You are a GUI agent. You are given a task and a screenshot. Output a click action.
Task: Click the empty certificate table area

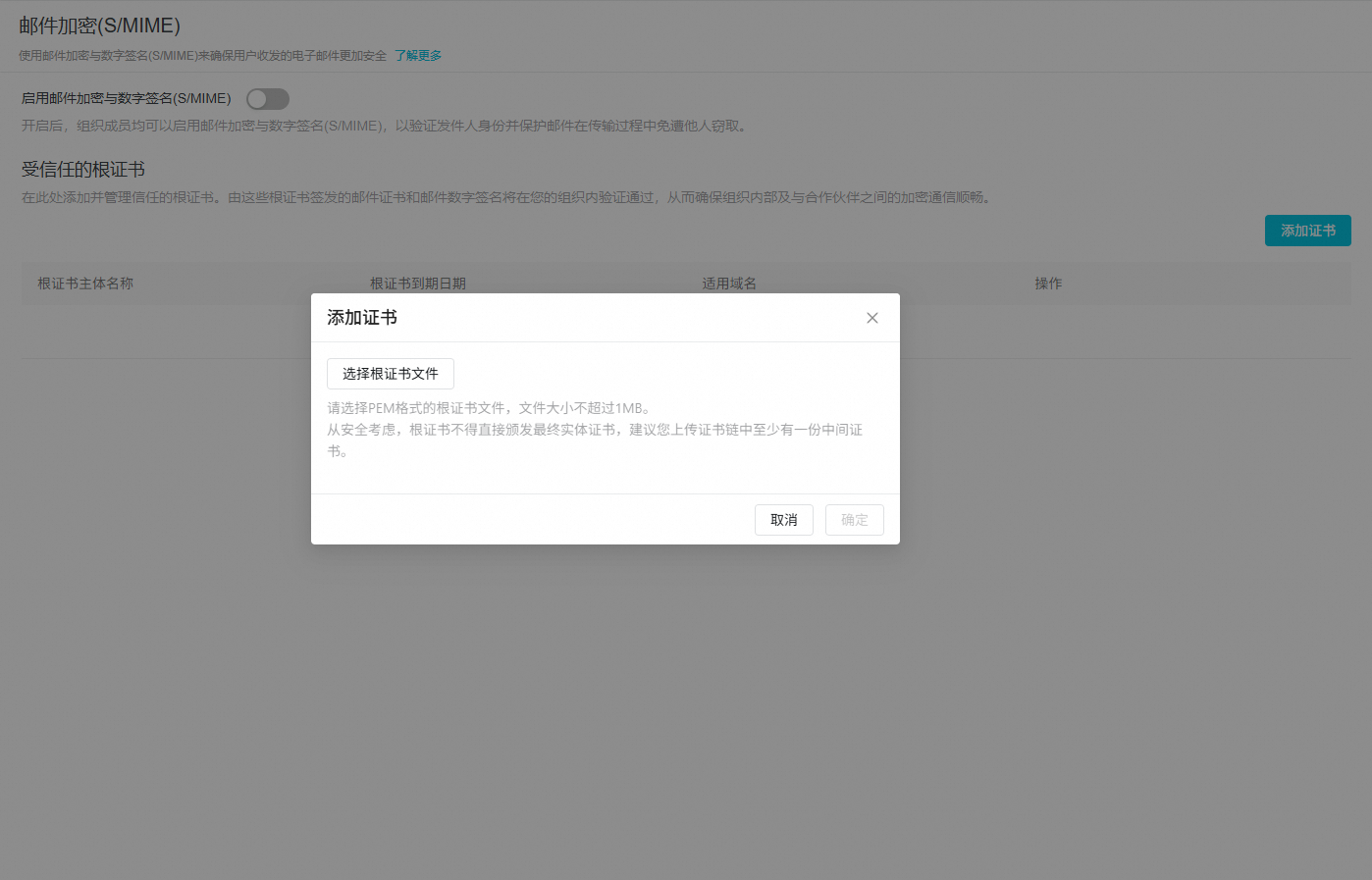coord(157,329)
